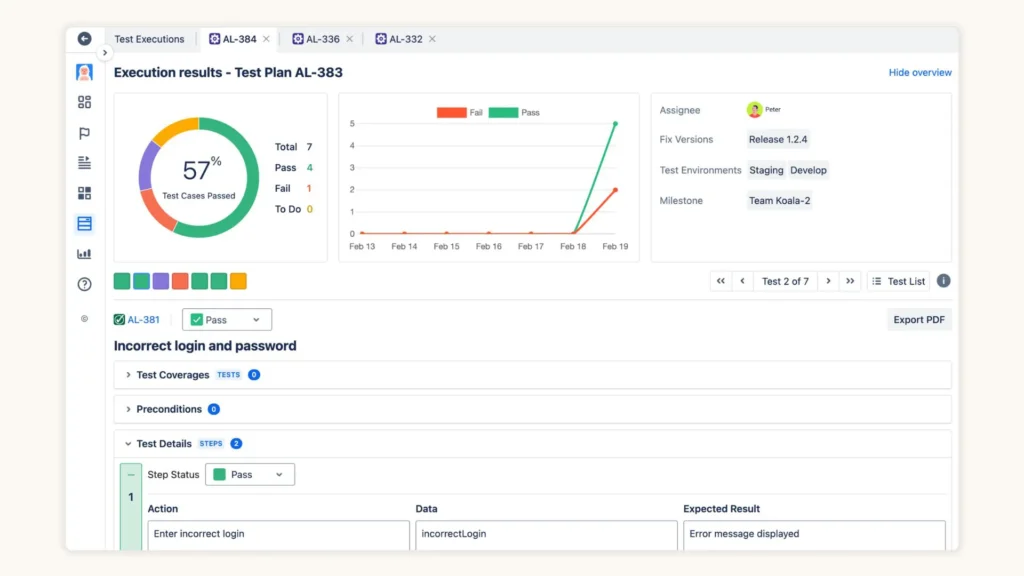Click the Release 1.2.4 fix version tag
This screenshot has width=1024, height=576.
[x=778, y=139]
